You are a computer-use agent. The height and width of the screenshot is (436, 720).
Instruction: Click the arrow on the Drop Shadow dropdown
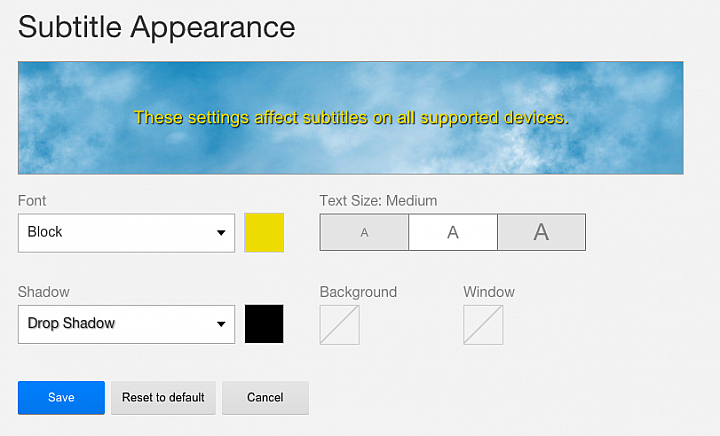[221, 324]
